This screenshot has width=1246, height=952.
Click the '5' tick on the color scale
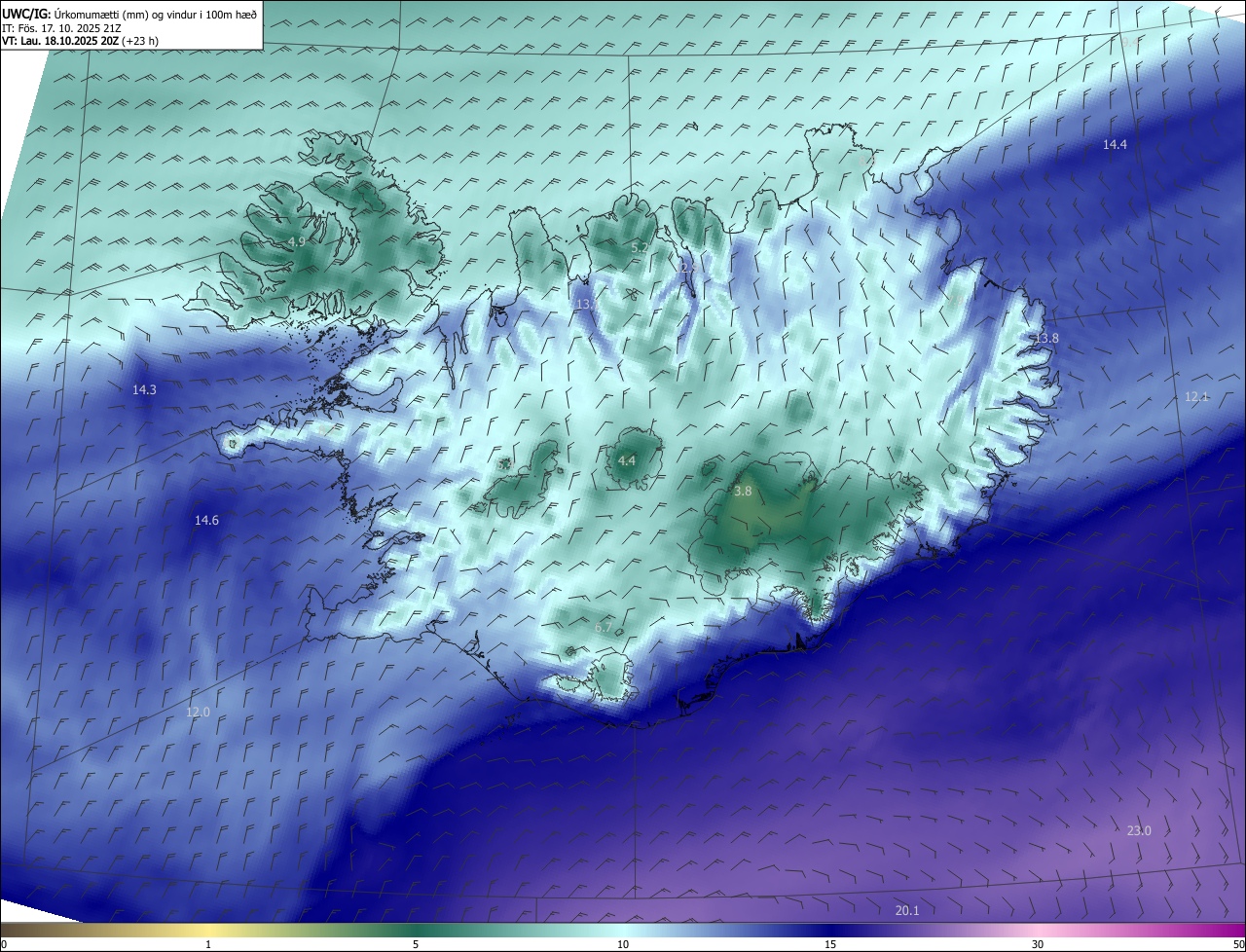(x=416, y=944)
